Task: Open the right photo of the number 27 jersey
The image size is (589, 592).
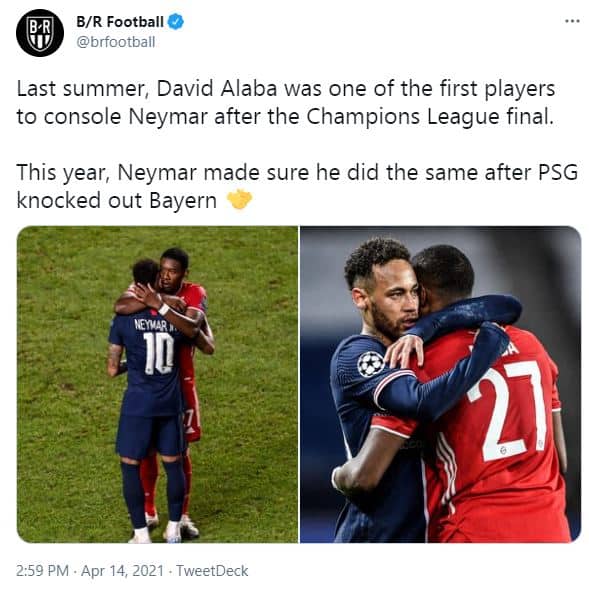Action: point(441,384)
